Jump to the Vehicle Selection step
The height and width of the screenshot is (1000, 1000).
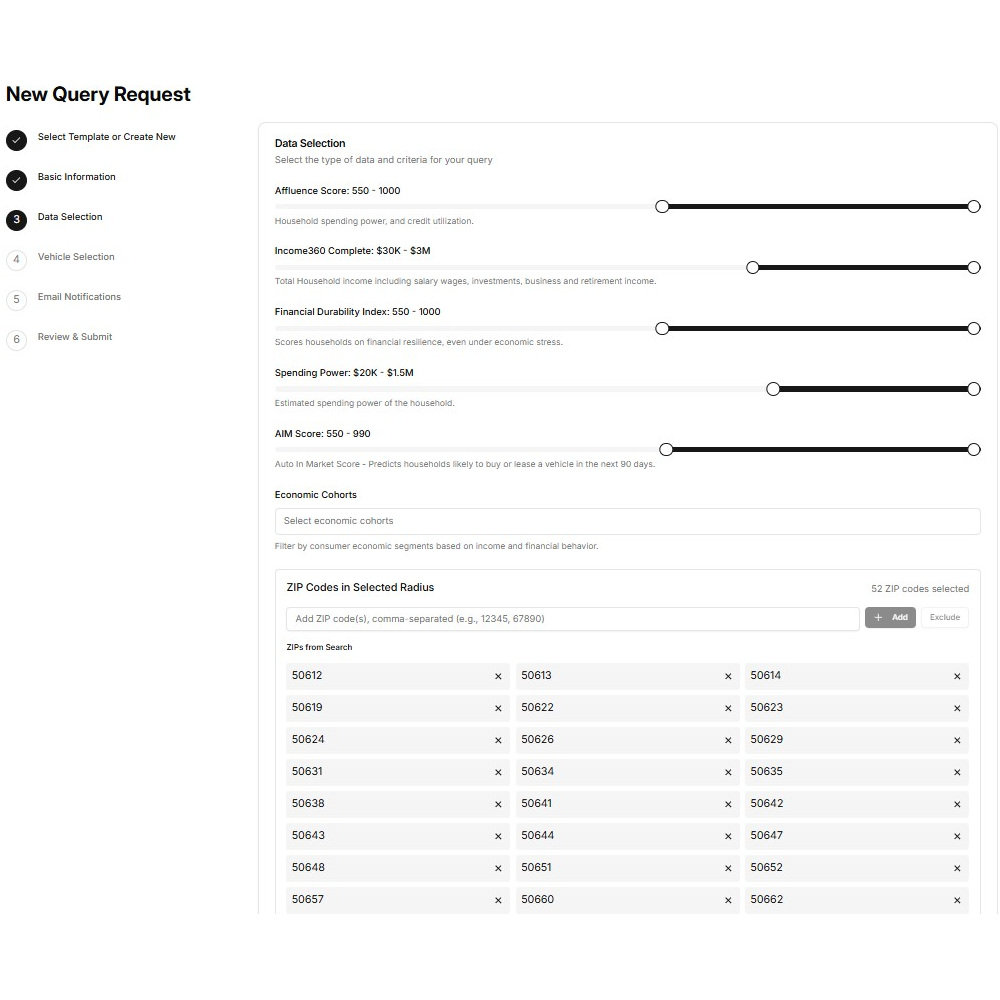pyautogui.click(x=76, y=257)
